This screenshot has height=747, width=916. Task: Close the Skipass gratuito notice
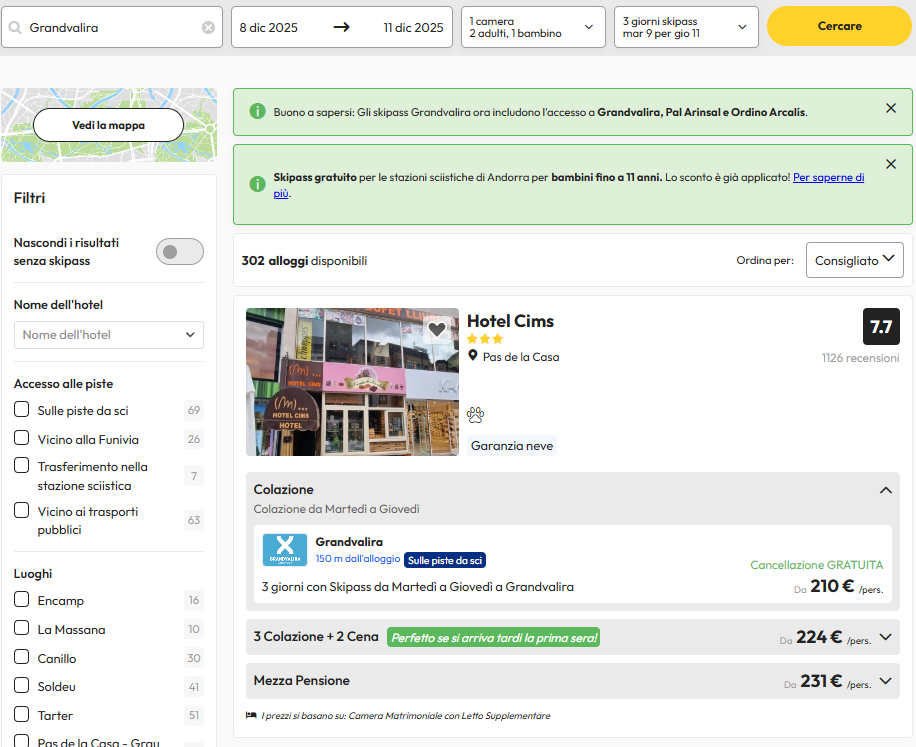890,164
